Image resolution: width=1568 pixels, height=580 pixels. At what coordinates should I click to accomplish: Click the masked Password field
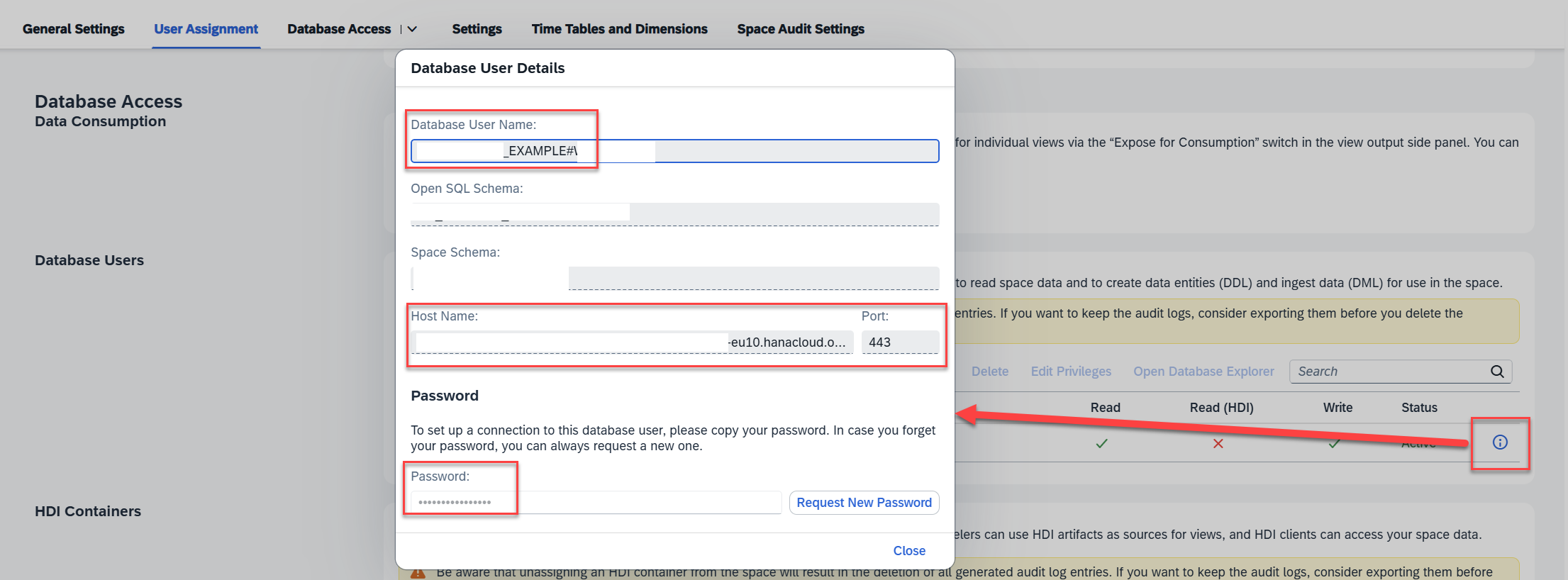596,503
